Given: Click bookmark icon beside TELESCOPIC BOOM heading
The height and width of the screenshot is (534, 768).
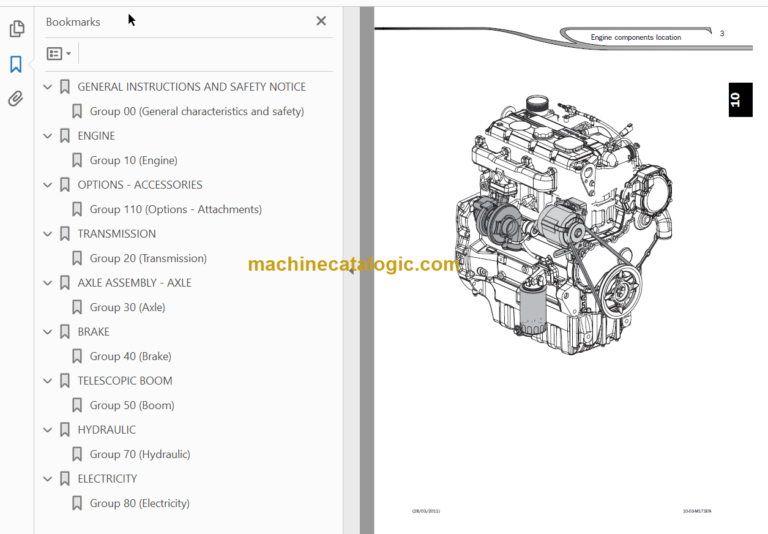Looking at the screenshot, I should pos(65,381).
